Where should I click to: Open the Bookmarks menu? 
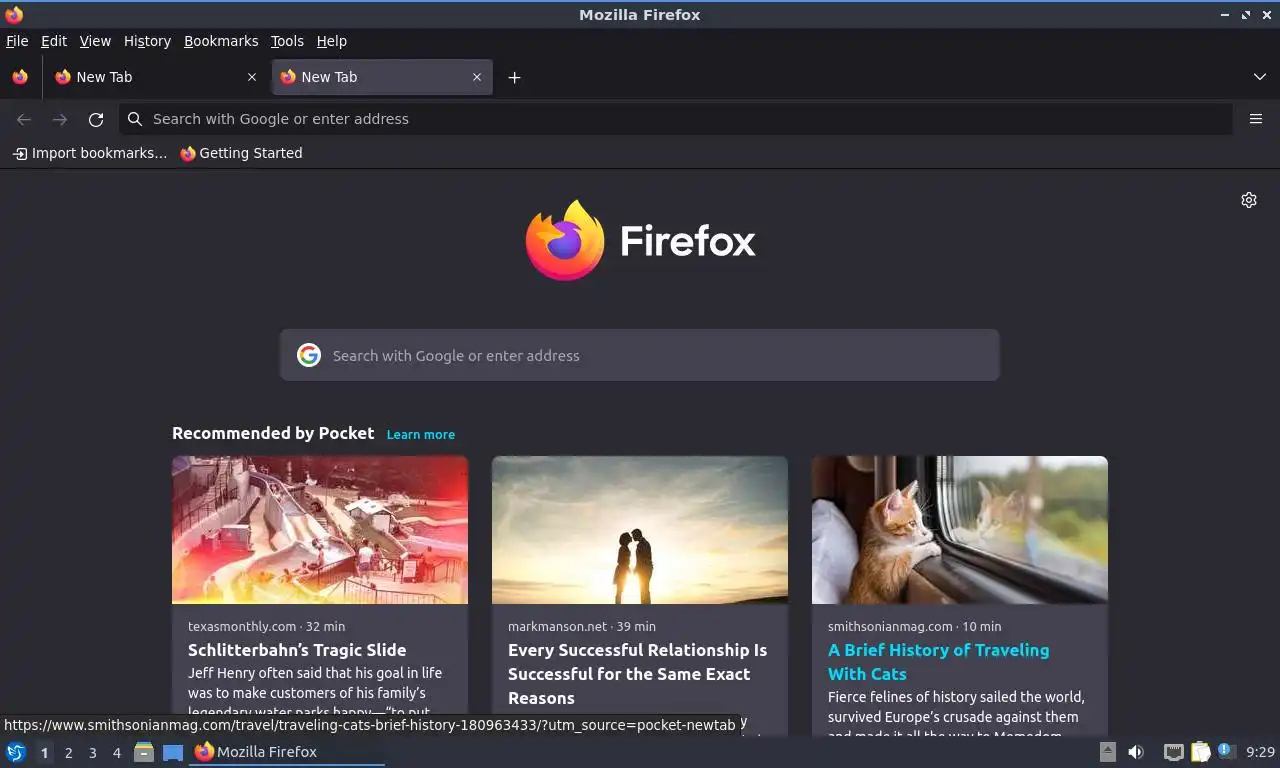221,41
